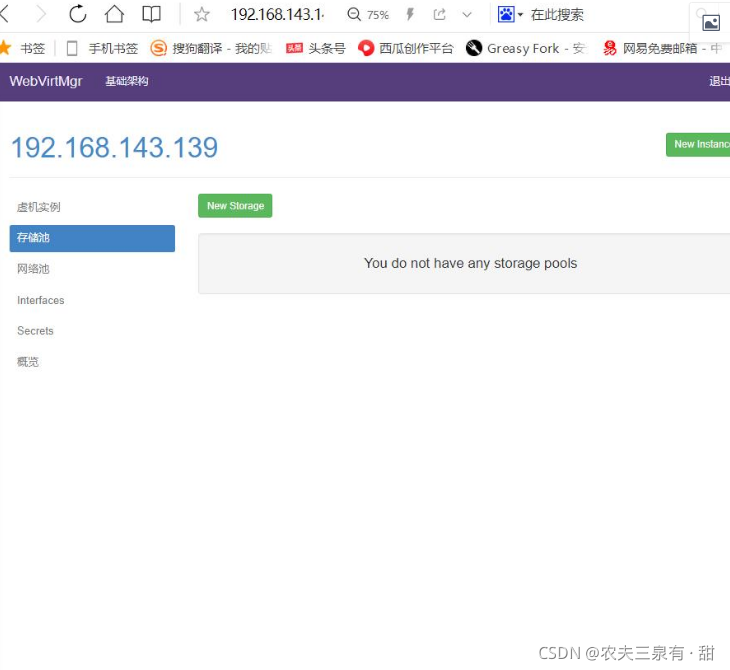Screen dimensions: 730x670
Task: Open the 基础架构 navbar menu
Action: (127, 81)
